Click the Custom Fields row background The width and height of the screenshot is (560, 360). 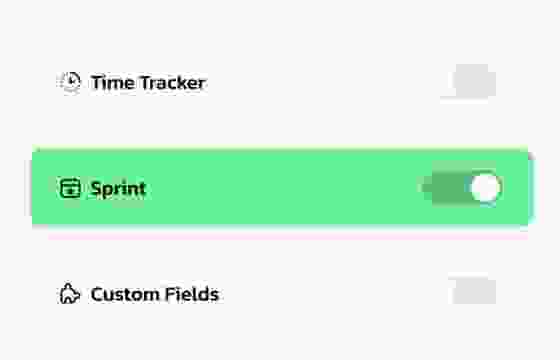pyautogui.click(x=280, y=294)
